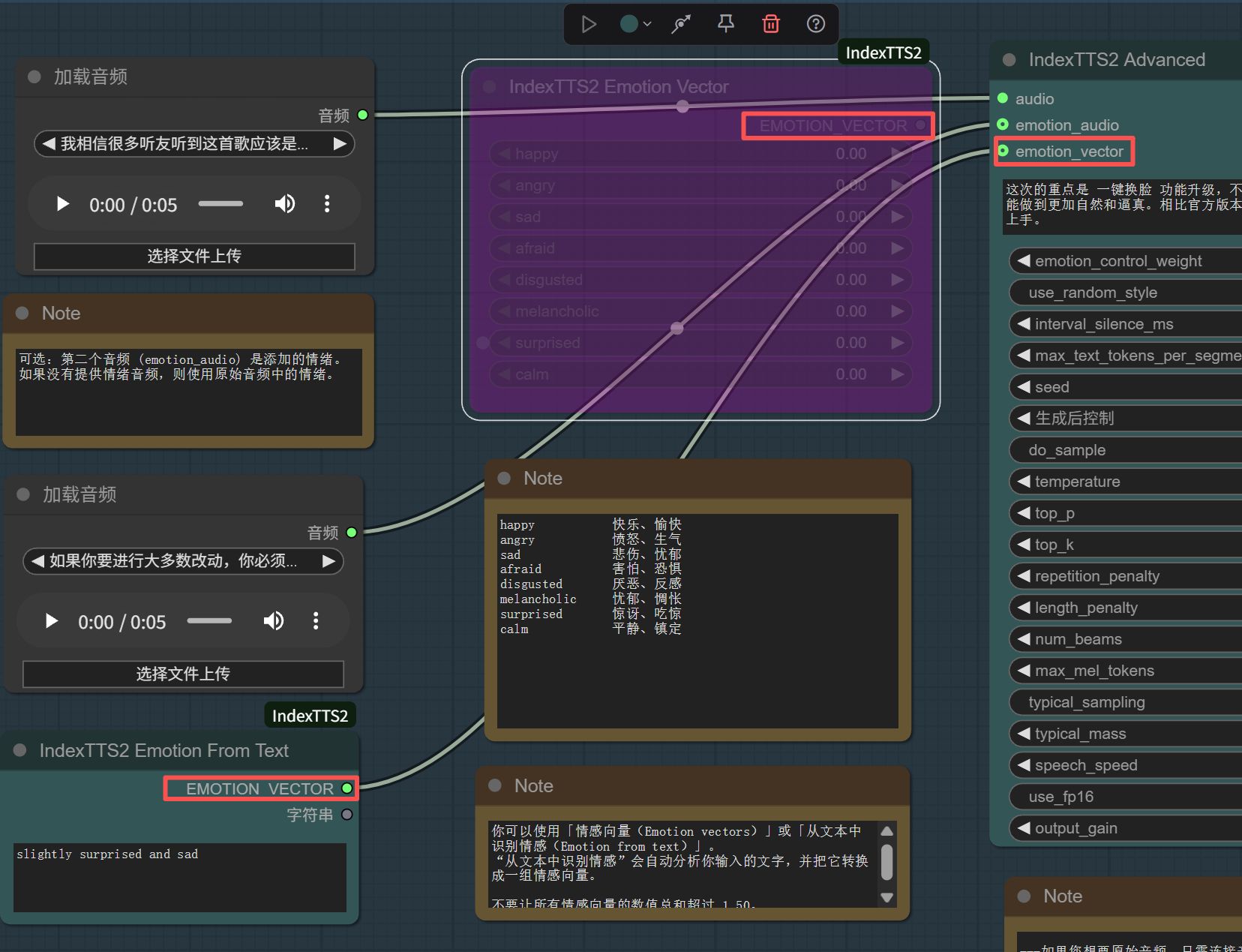Toggle the do_sample option
The width and height of the screenshot is (1242, 952).
pos(1125,450)
